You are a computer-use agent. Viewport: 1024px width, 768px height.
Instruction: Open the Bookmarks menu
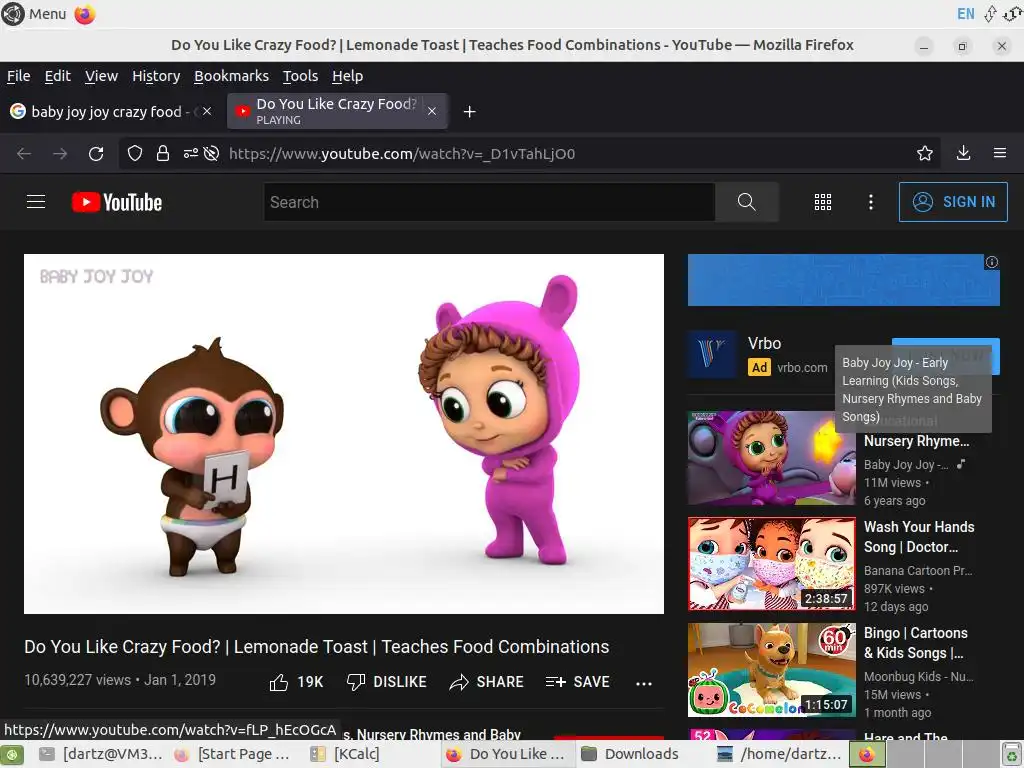pyautogui.click(x=231, y=76)
